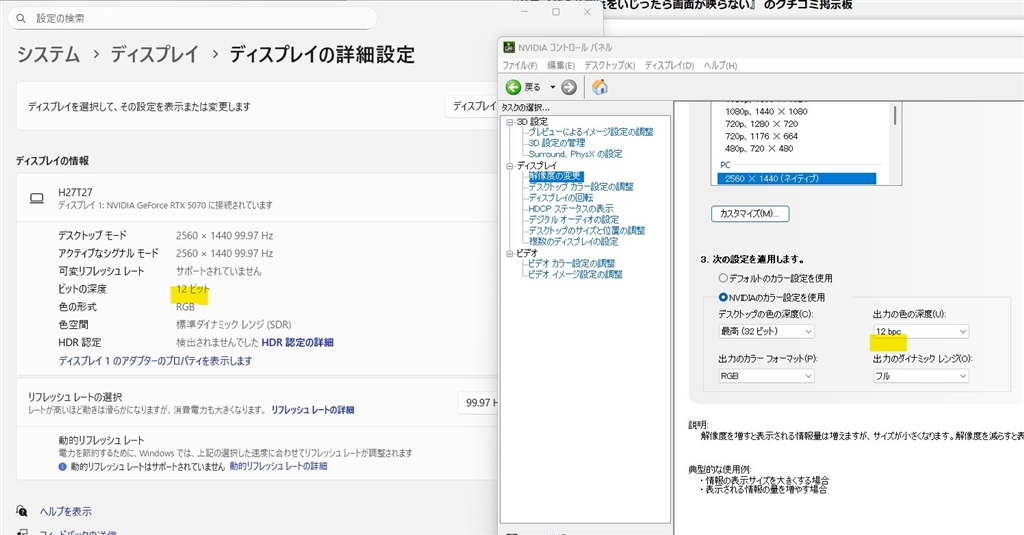Click info icon beside 動的リフレッシュ レートはサポートされていません
Viewport: 1024px width, 535px height.
62,466
